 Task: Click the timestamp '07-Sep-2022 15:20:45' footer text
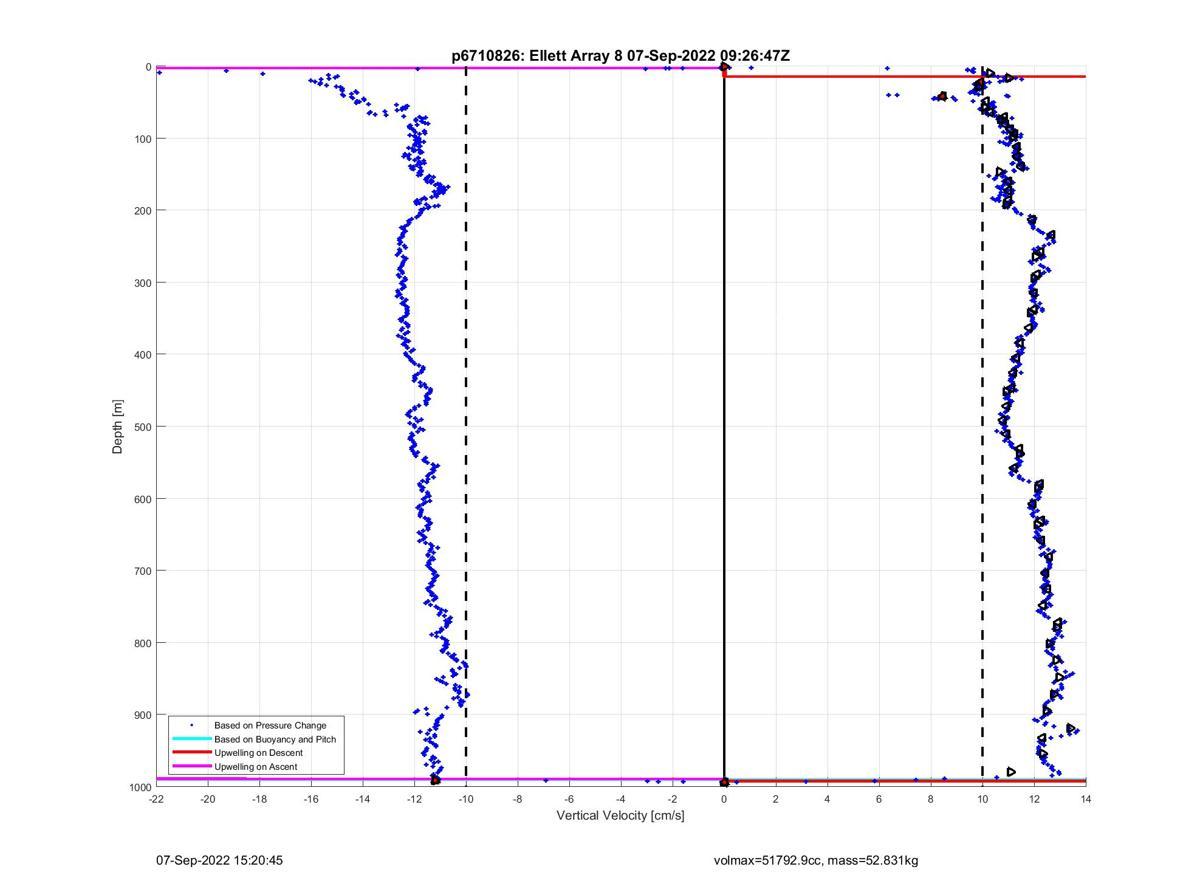pos(219,861)
